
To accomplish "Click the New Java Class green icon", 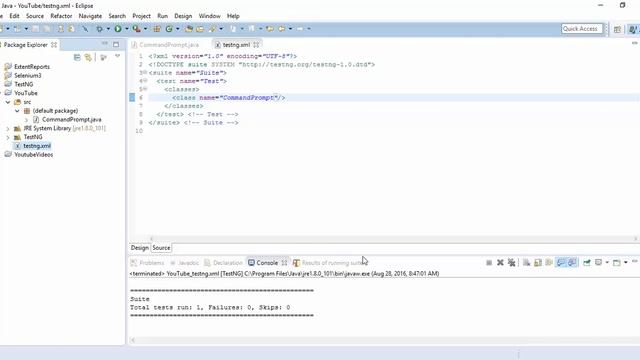I will [169, 29].
